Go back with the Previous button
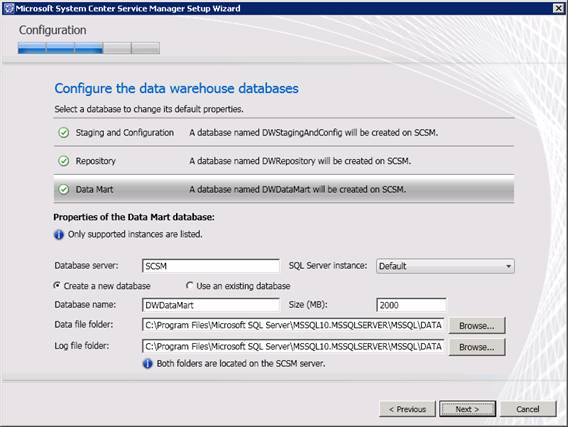The image size is (568, 427). pos(407,409)
